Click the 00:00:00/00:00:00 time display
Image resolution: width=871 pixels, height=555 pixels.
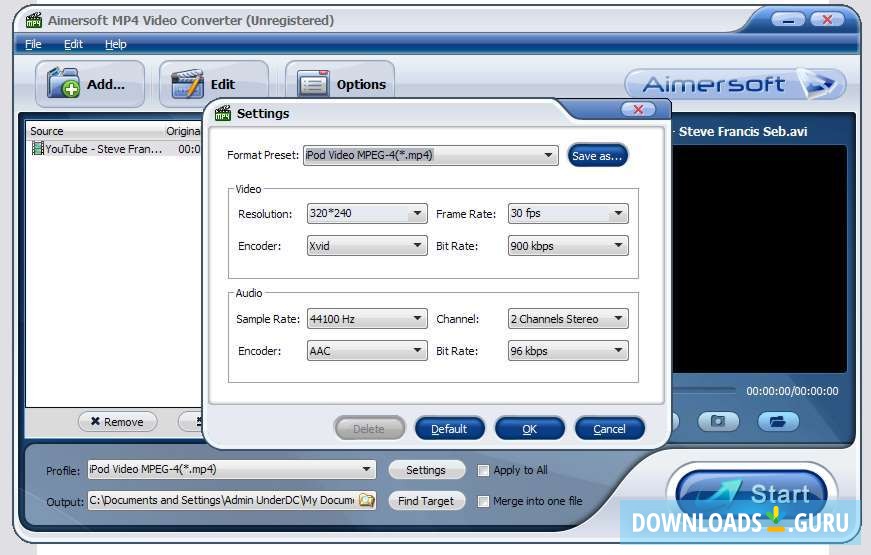click(792, 391)
